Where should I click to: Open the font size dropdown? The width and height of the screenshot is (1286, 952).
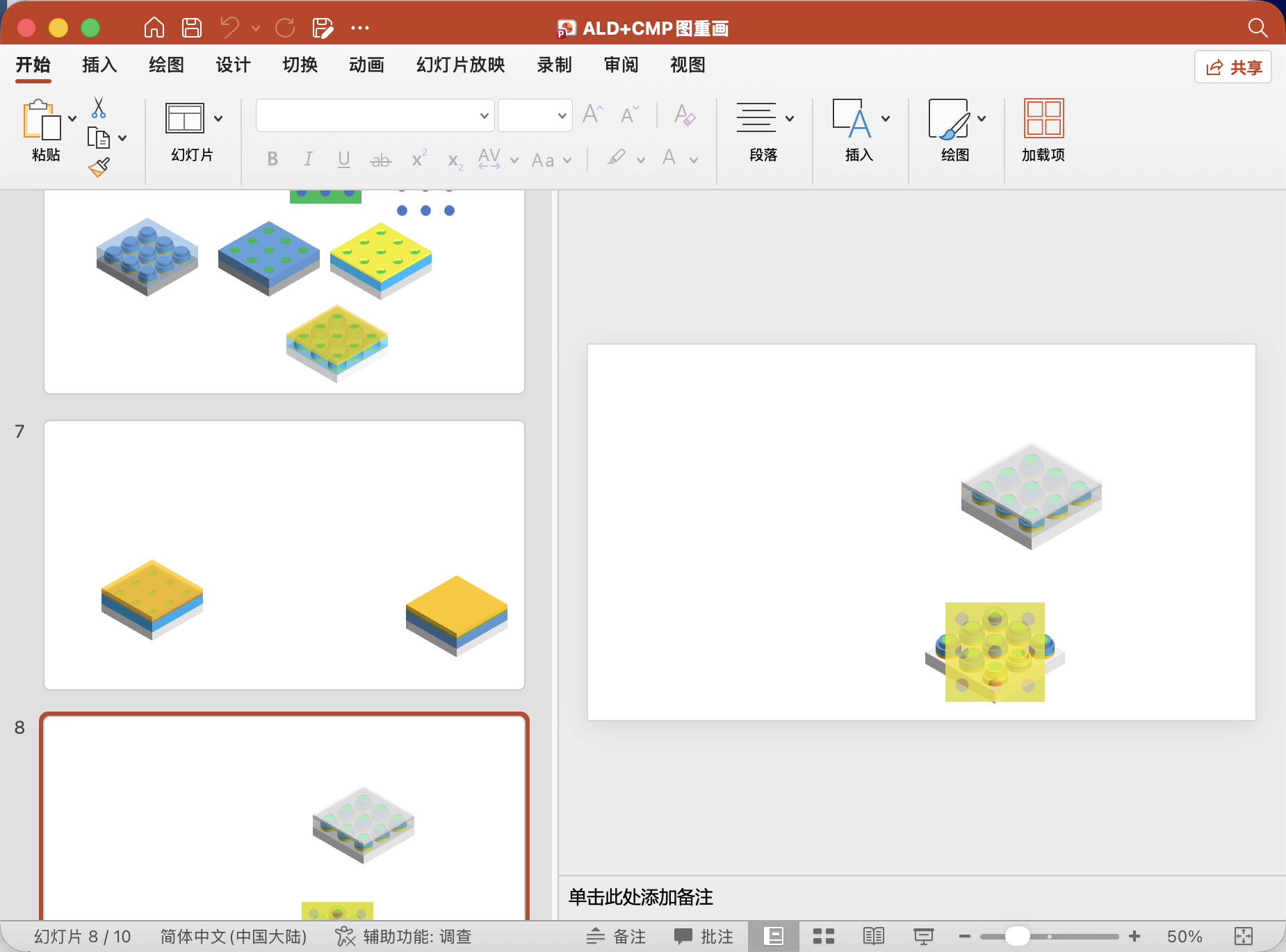pos(562,116)
